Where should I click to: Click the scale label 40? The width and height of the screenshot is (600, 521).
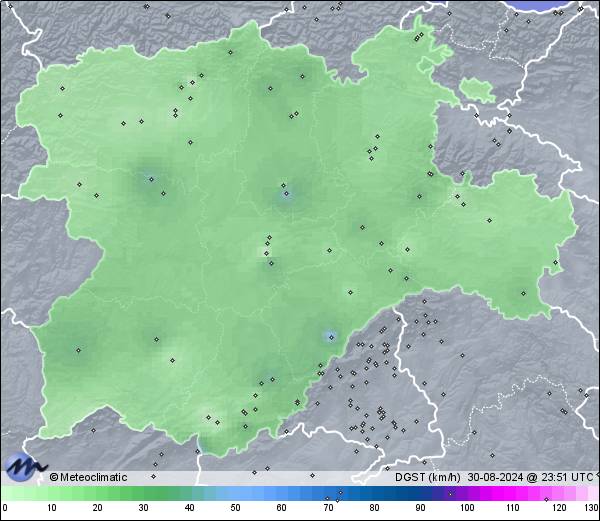[189, 508]
